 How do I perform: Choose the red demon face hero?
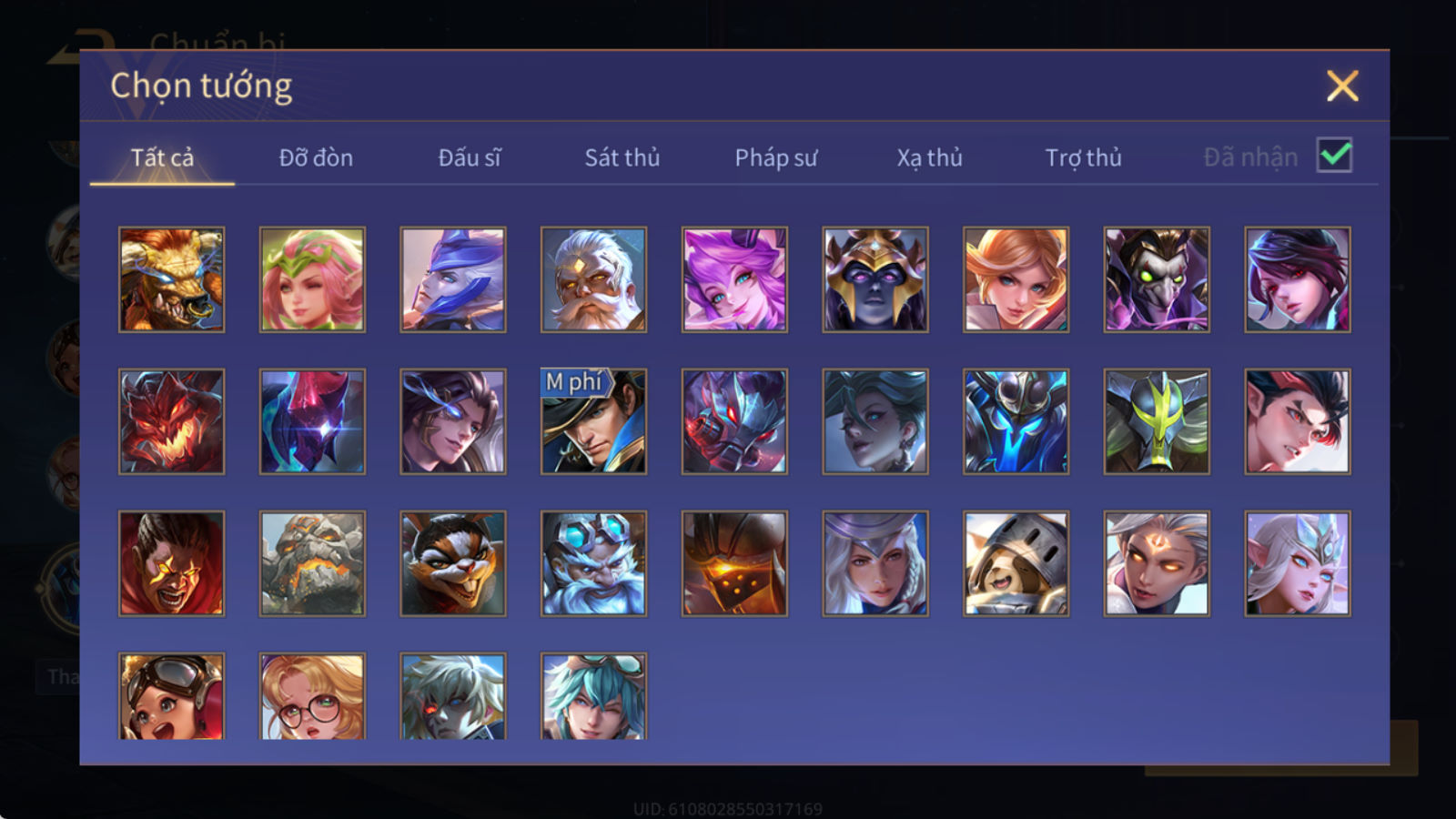[x=171, y=421]
